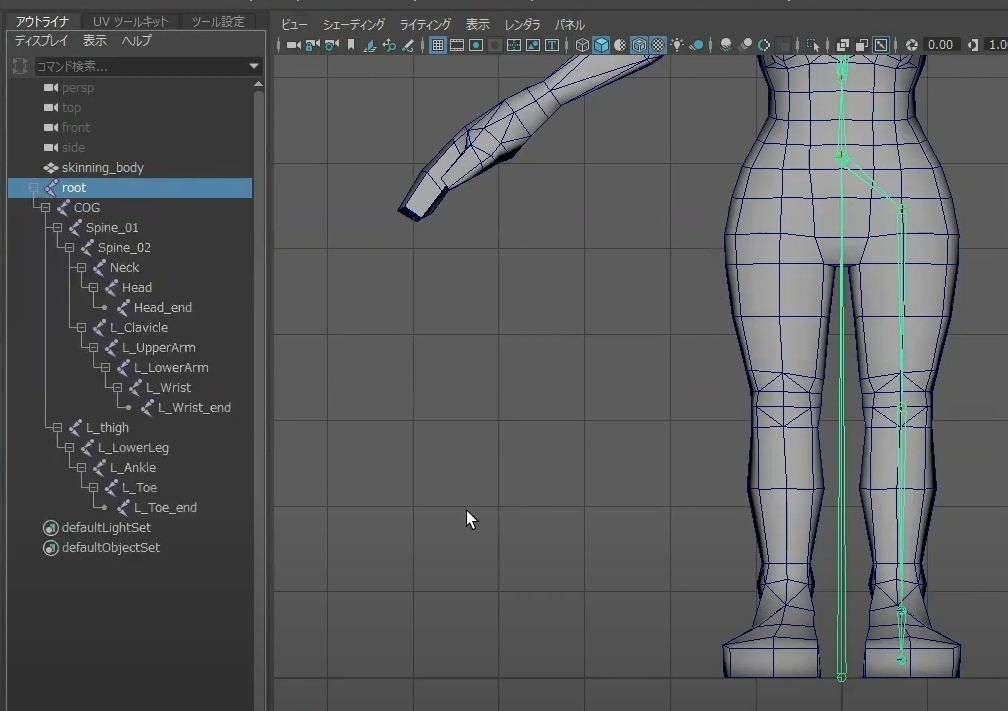Collapse the root joint hierarchy

point(33,188)
